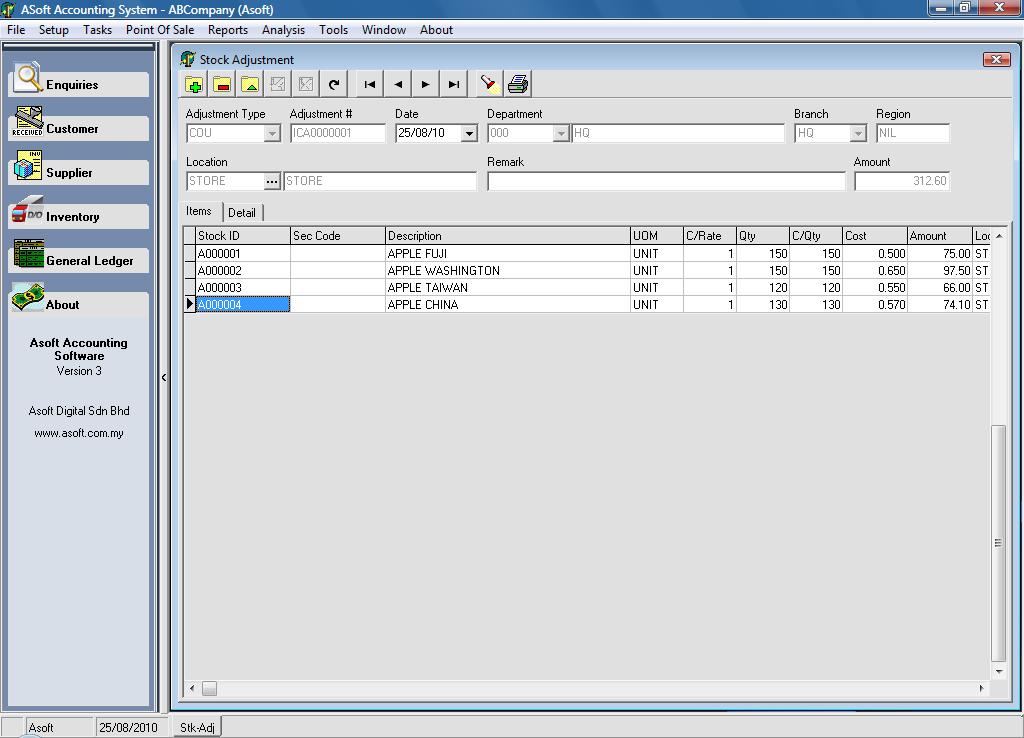The height and width of the screenshot is (738, 1024).
Task: Select stock ID A000001 cell
Action: 243,253
